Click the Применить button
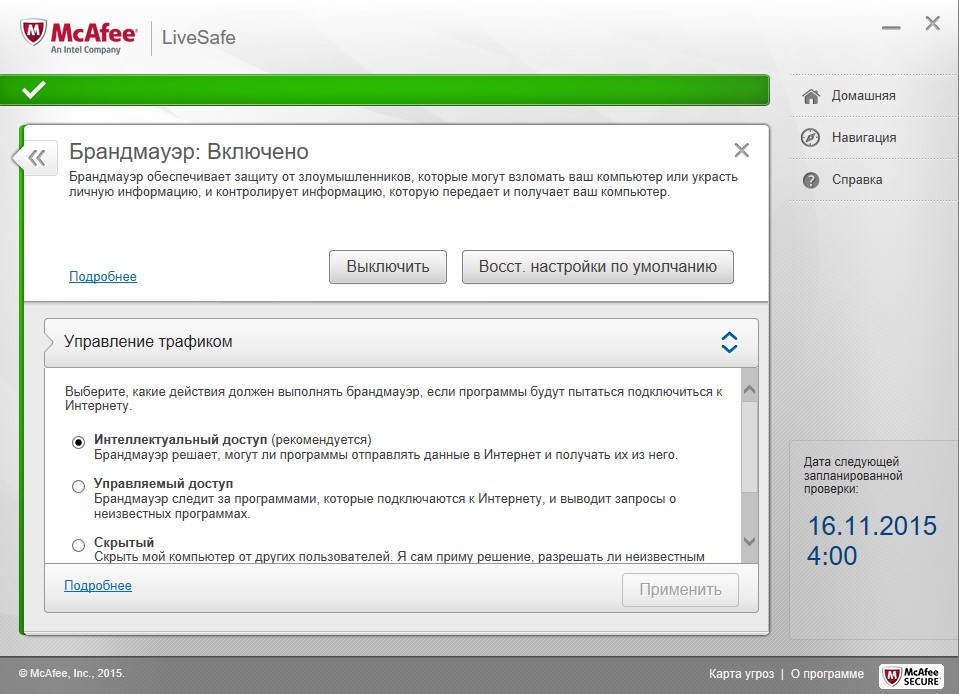 click(680, 589)
